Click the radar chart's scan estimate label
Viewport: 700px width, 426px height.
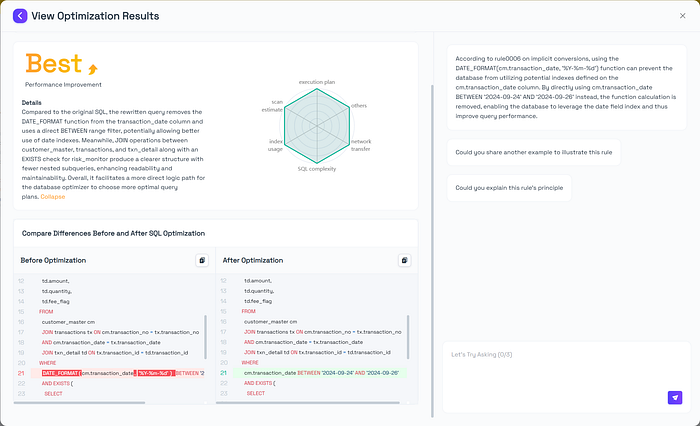click(272, 106)
